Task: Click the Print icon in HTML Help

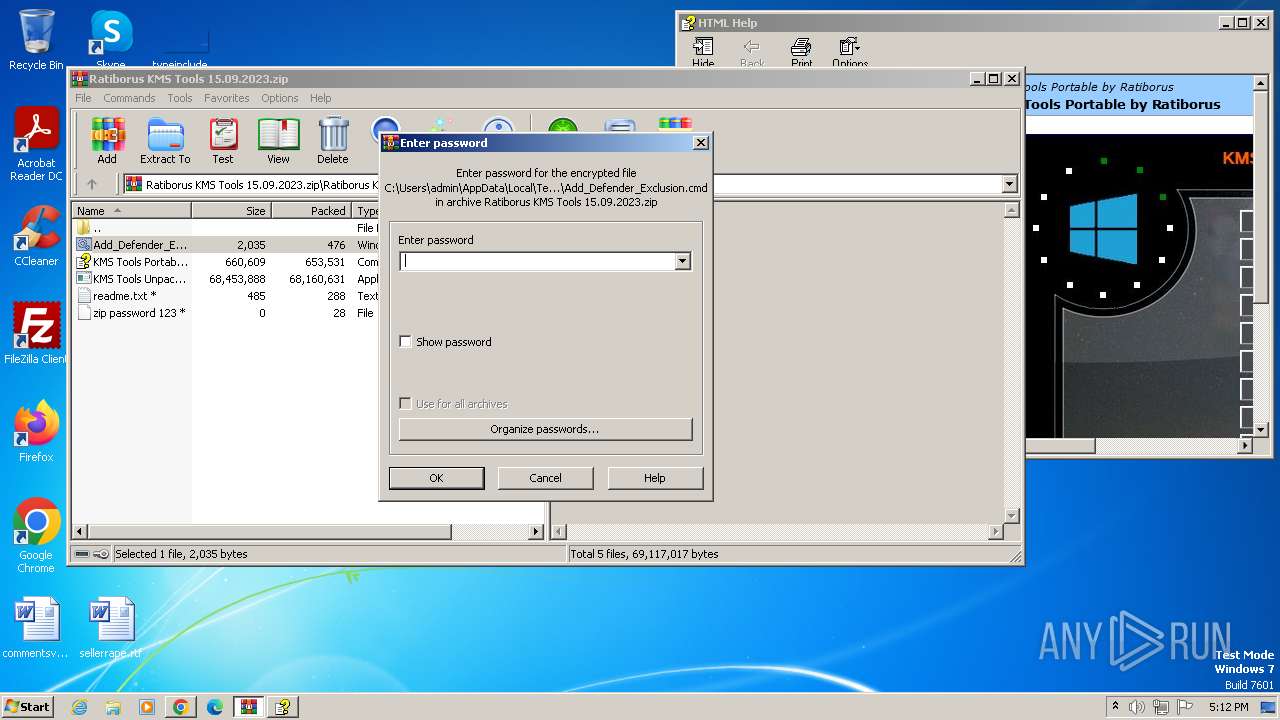Action: click(x=801, y=52)
